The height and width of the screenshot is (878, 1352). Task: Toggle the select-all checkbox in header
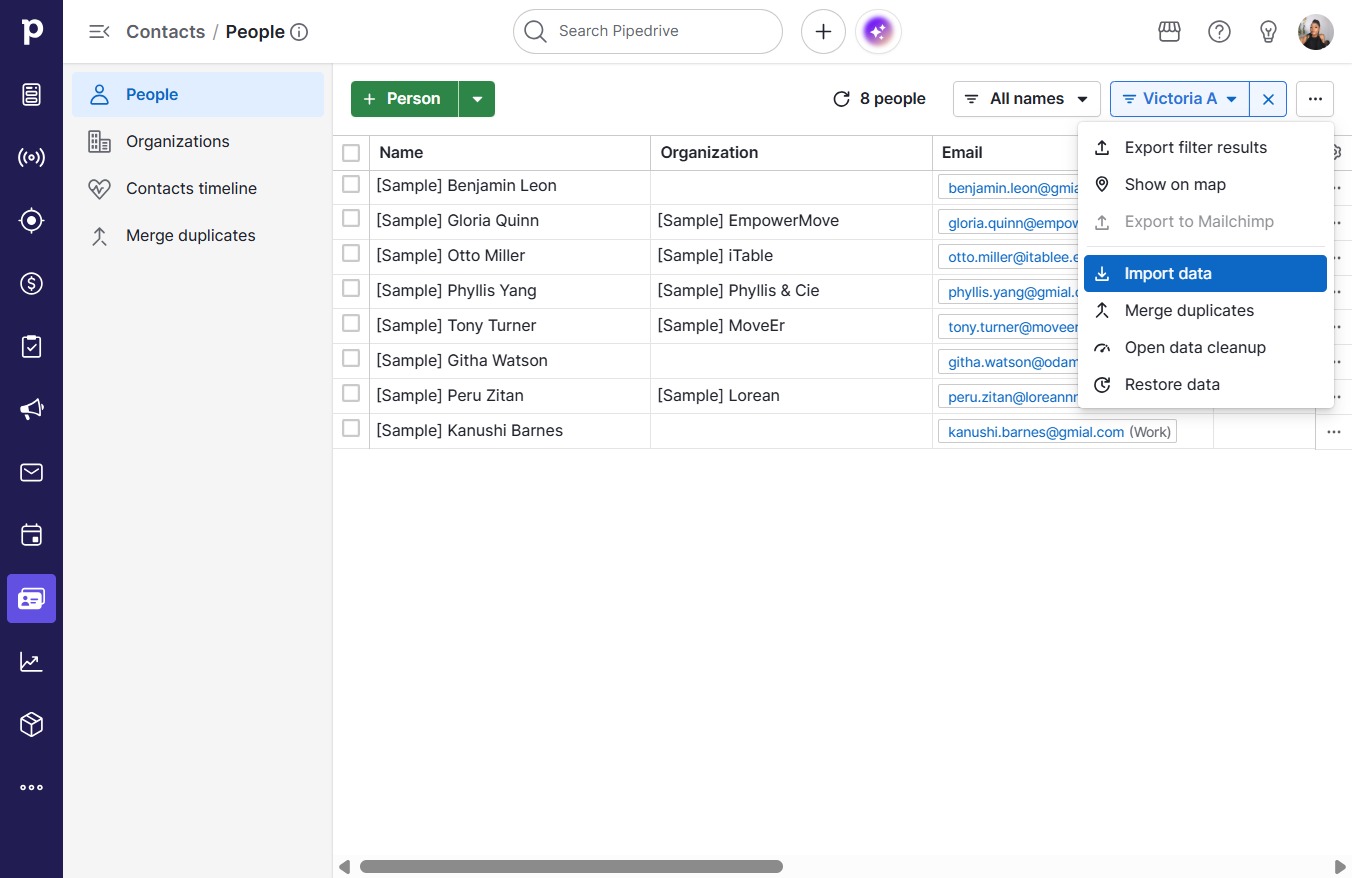click(351, 153)
